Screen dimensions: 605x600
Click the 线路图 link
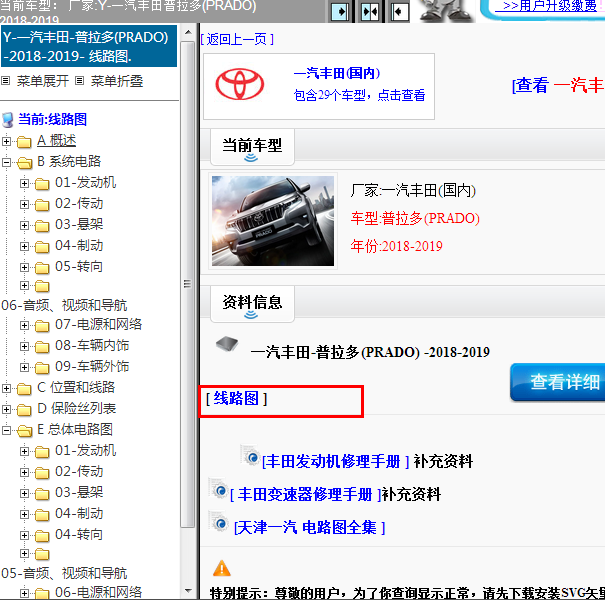coord(236,399)
